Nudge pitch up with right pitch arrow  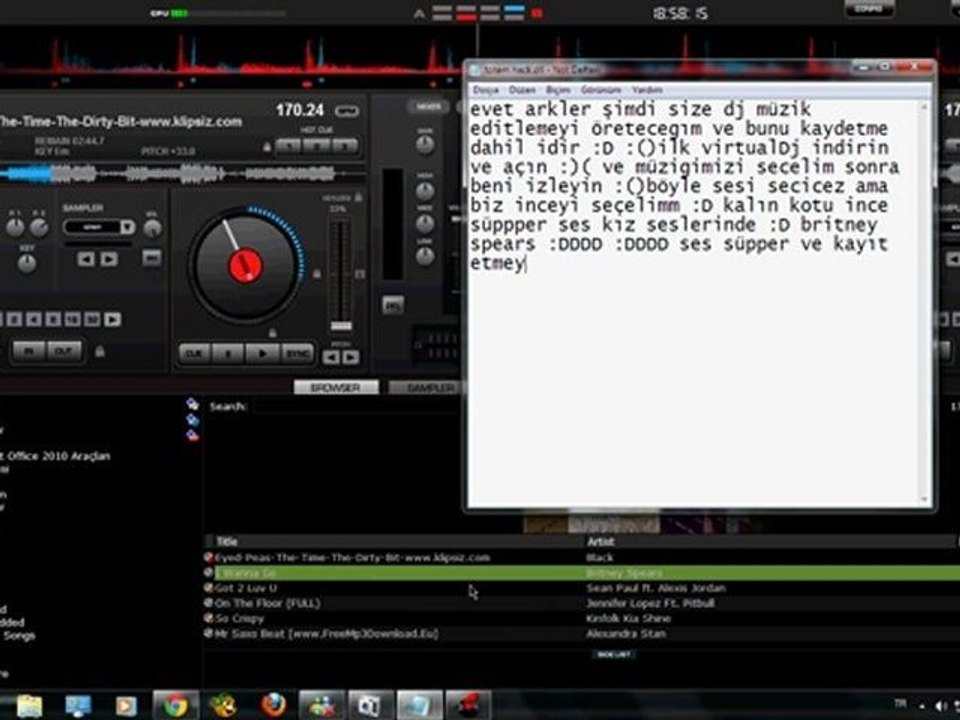[350, 357]
